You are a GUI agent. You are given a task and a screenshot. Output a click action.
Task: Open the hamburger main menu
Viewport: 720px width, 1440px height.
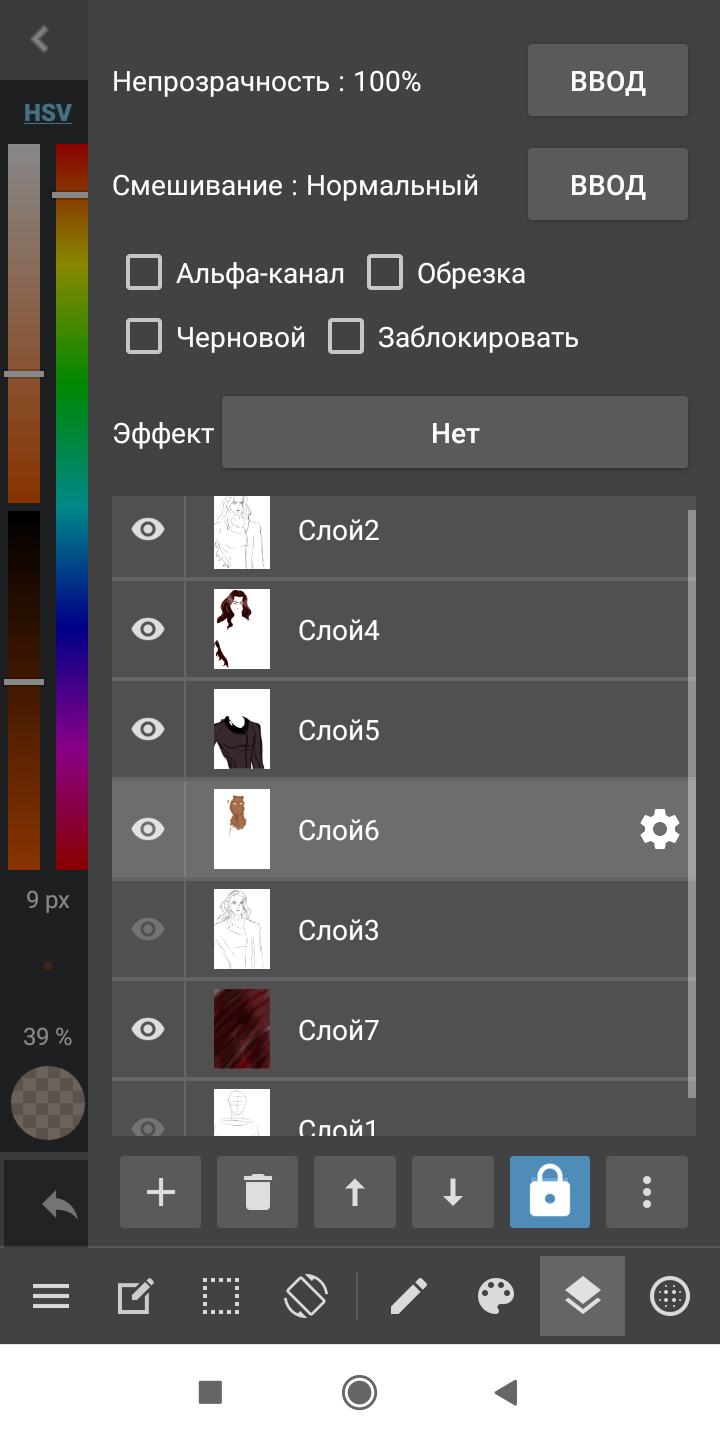click(x=51, y=1297)
